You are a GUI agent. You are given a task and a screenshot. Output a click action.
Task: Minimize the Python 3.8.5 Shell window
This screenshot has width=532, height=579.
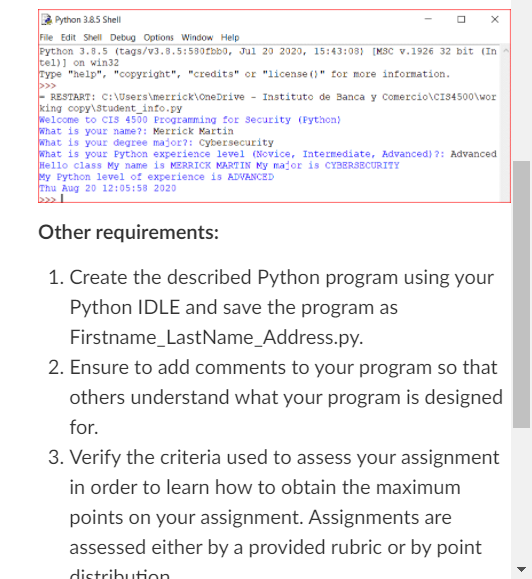[x=428, y=19]
